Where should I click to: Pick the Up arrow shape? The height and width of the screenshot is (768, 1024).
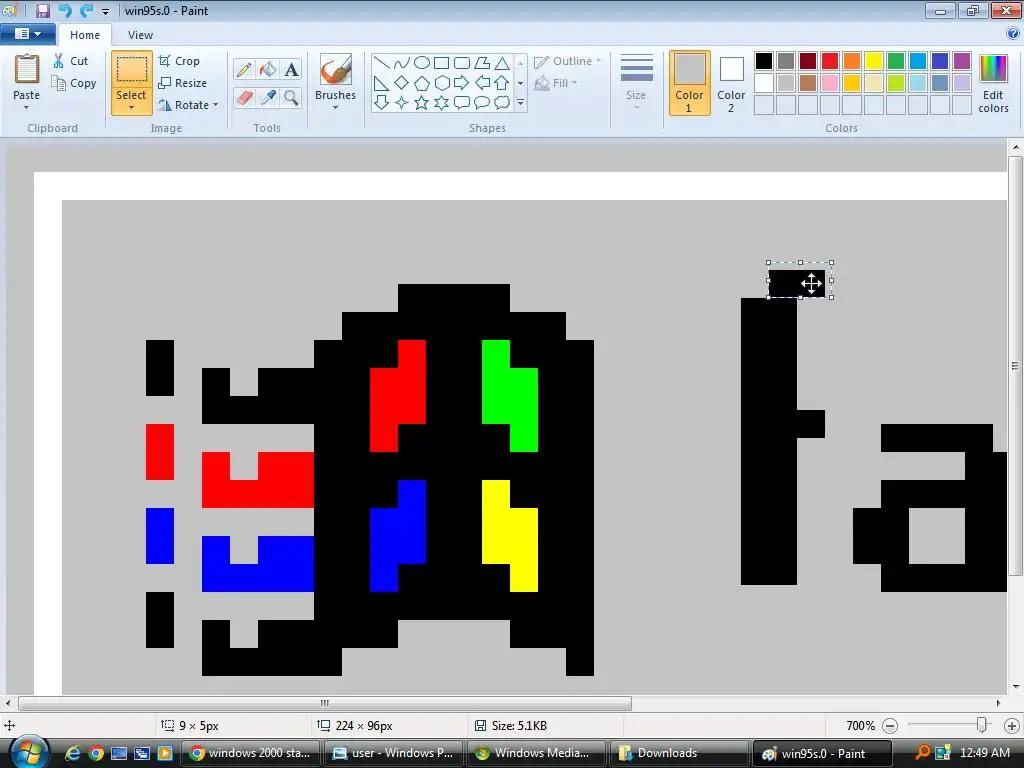click(x=502, y=83)
